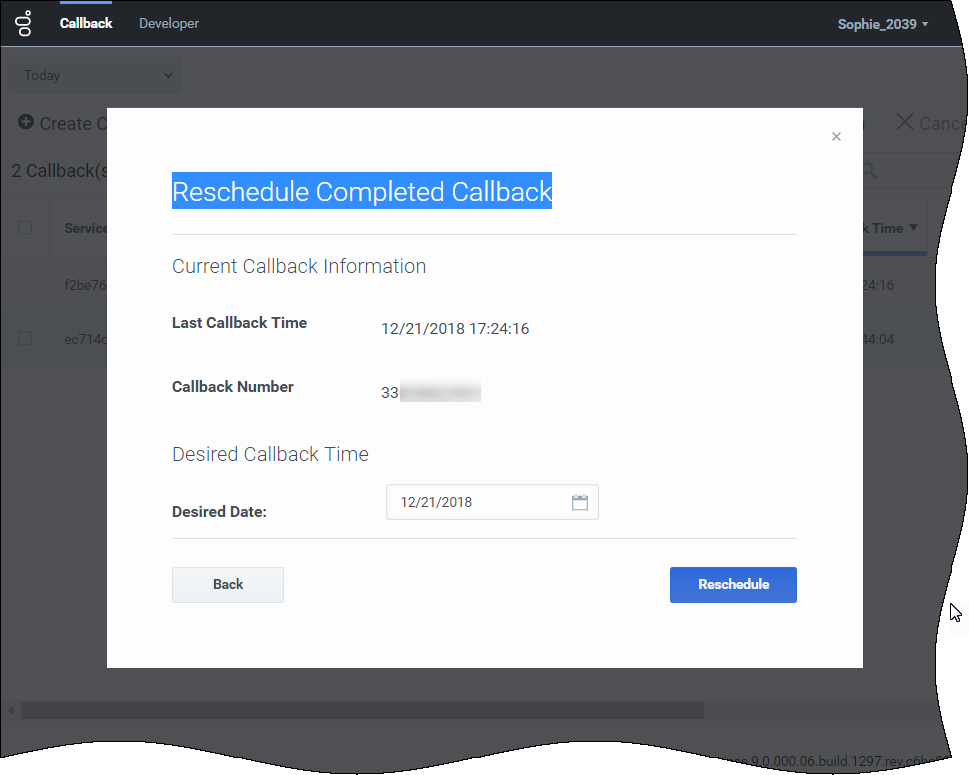Switch to the Developer tab
969x775 pixels.
[169, 23]
